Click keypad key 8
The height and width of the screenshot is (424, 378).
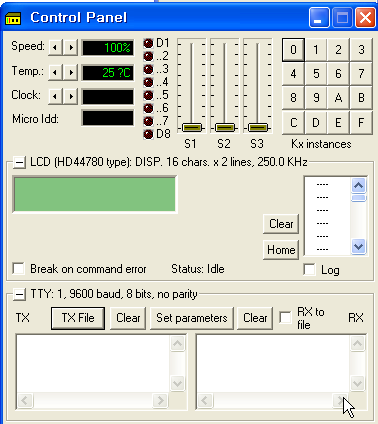tap(293, 98)
